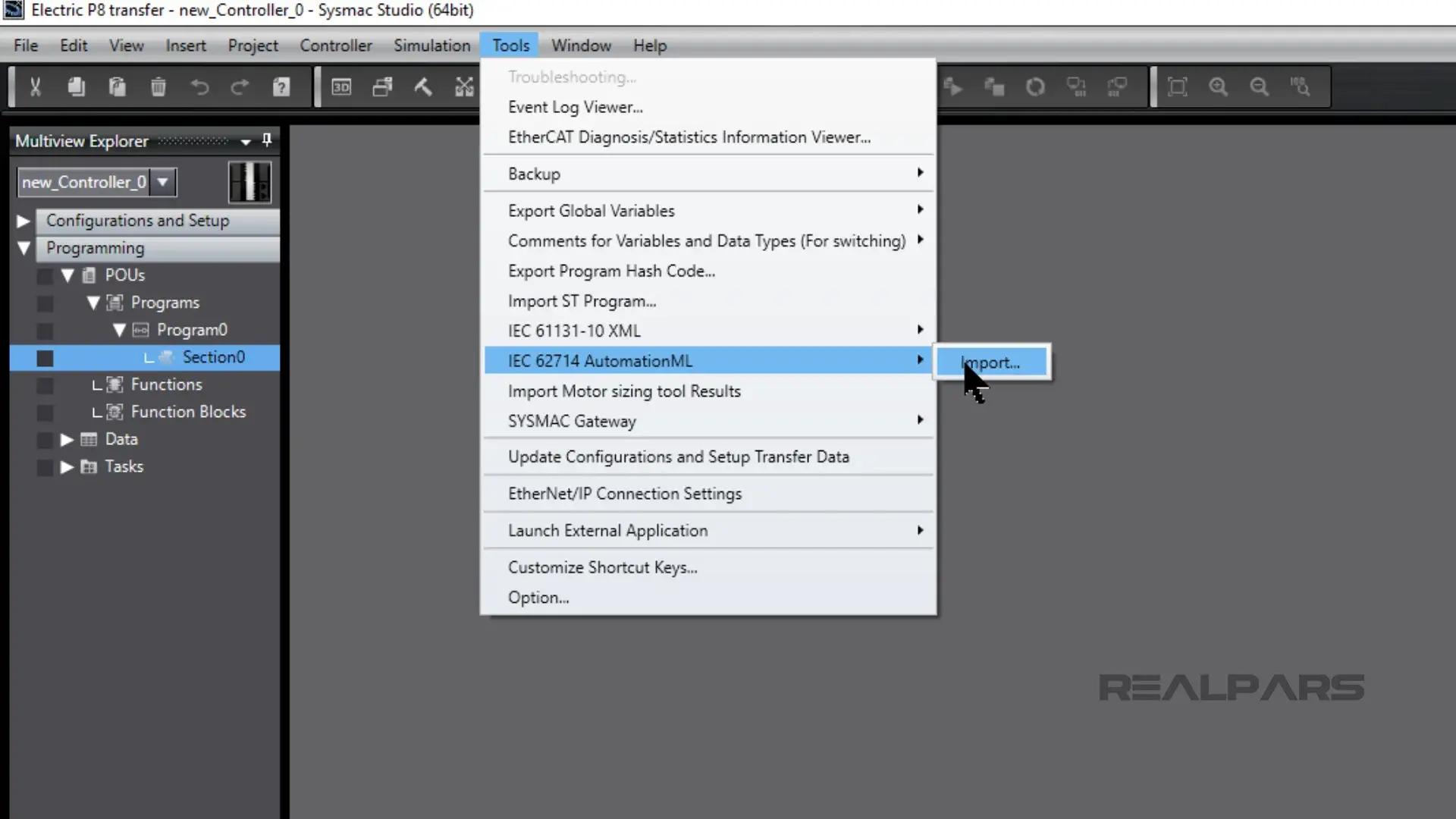The height and width of the screenshot is (819, 1456).
Task: Open the Backup submenu
Action: tap(708, 174)
